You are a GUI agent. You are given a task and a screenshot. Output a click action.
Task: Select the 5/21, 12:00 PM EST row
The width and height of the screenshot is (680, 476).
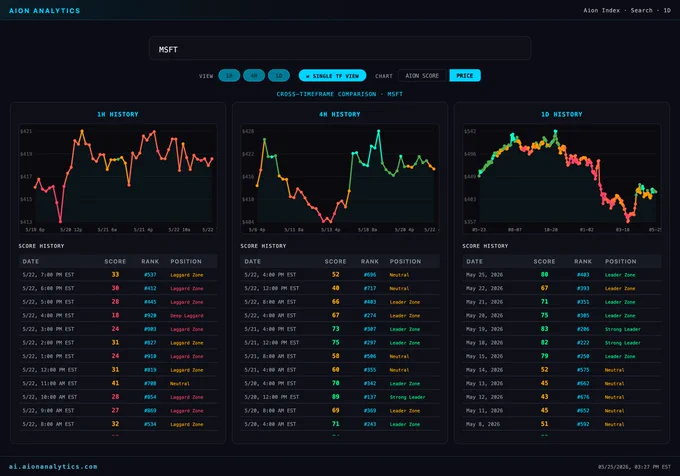[x=340, y=342]
